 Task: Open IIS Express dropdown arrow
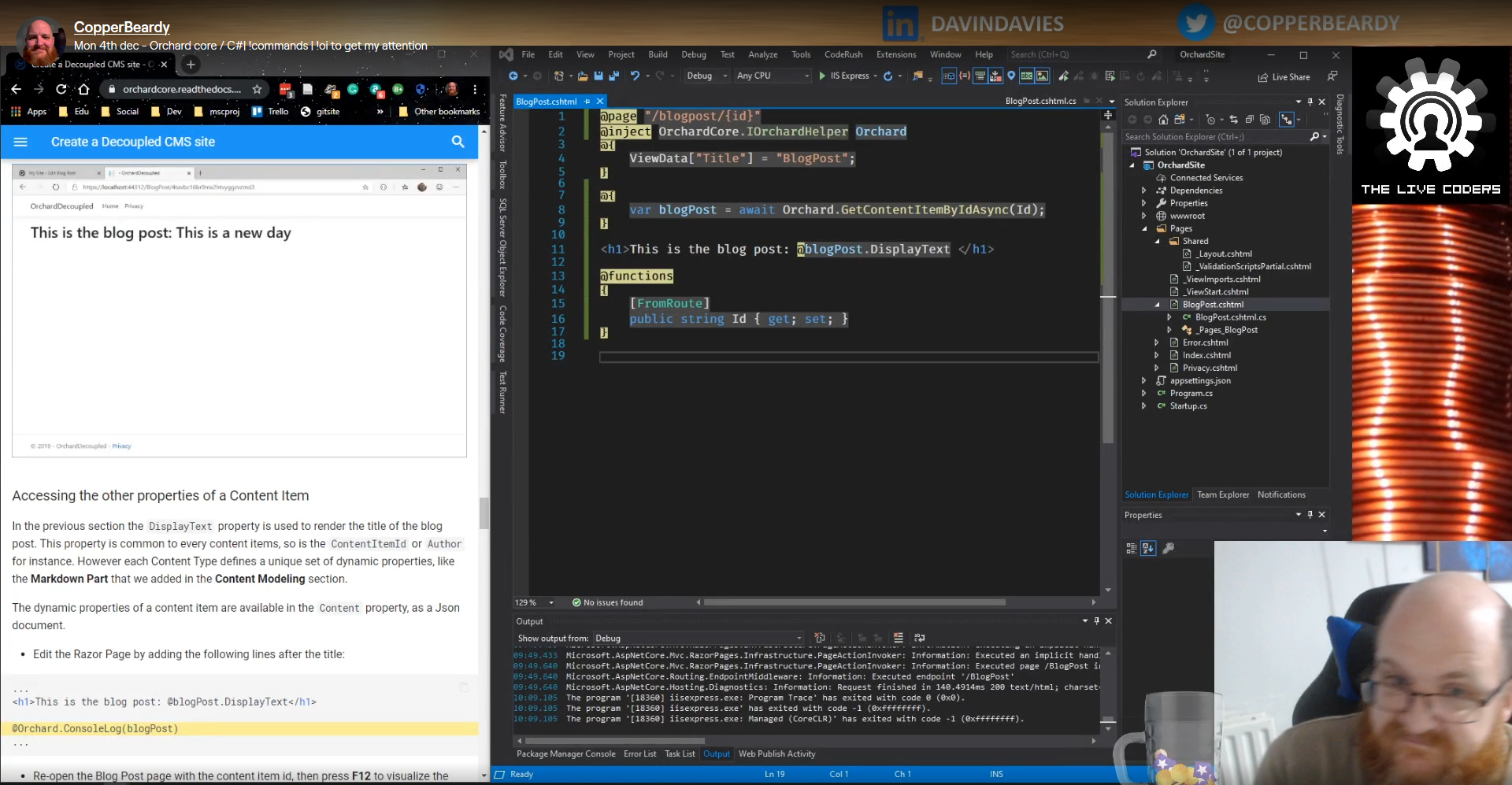tap(875, 76)
